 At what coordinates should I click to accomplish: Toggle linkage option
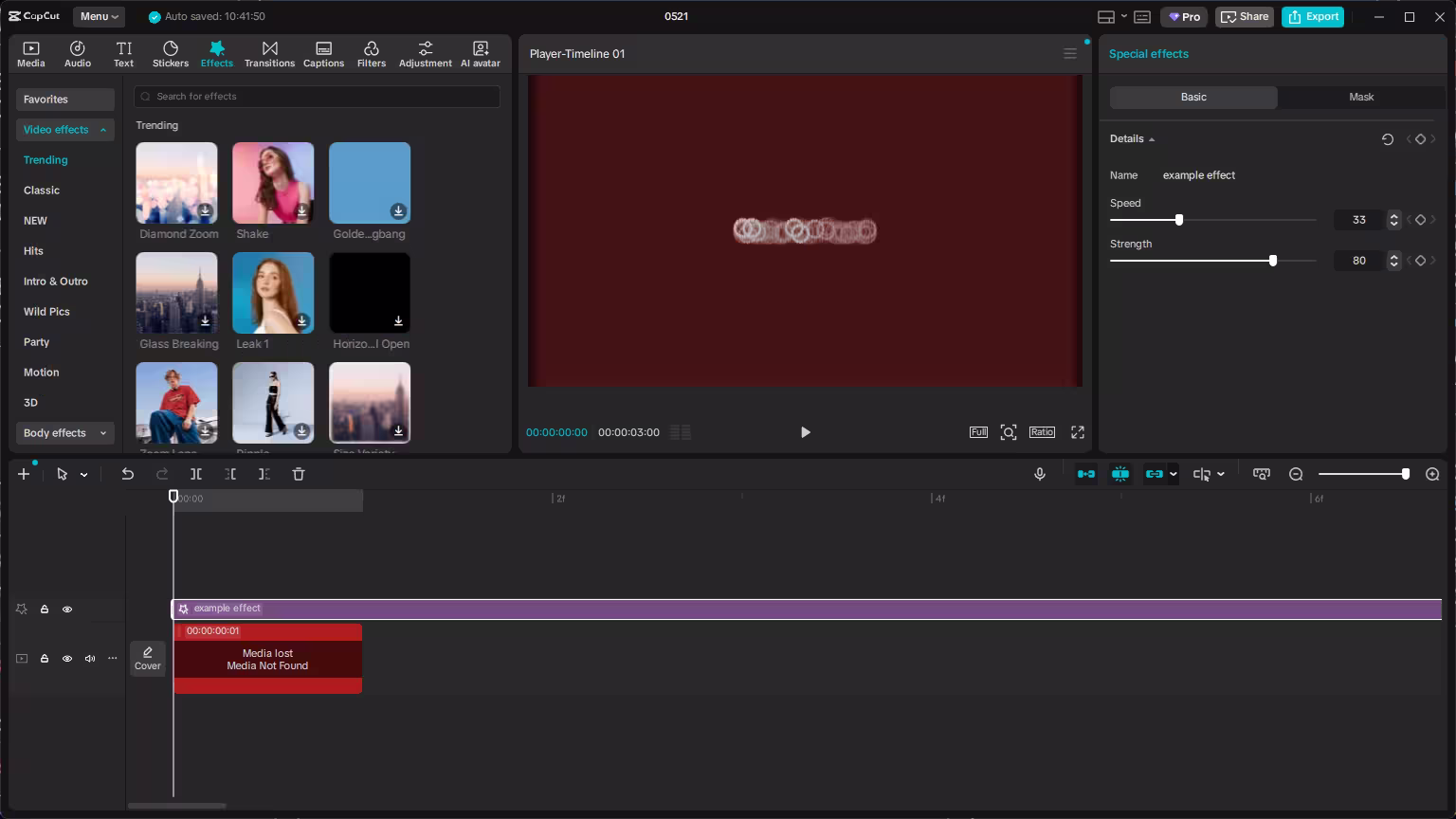1154,474
